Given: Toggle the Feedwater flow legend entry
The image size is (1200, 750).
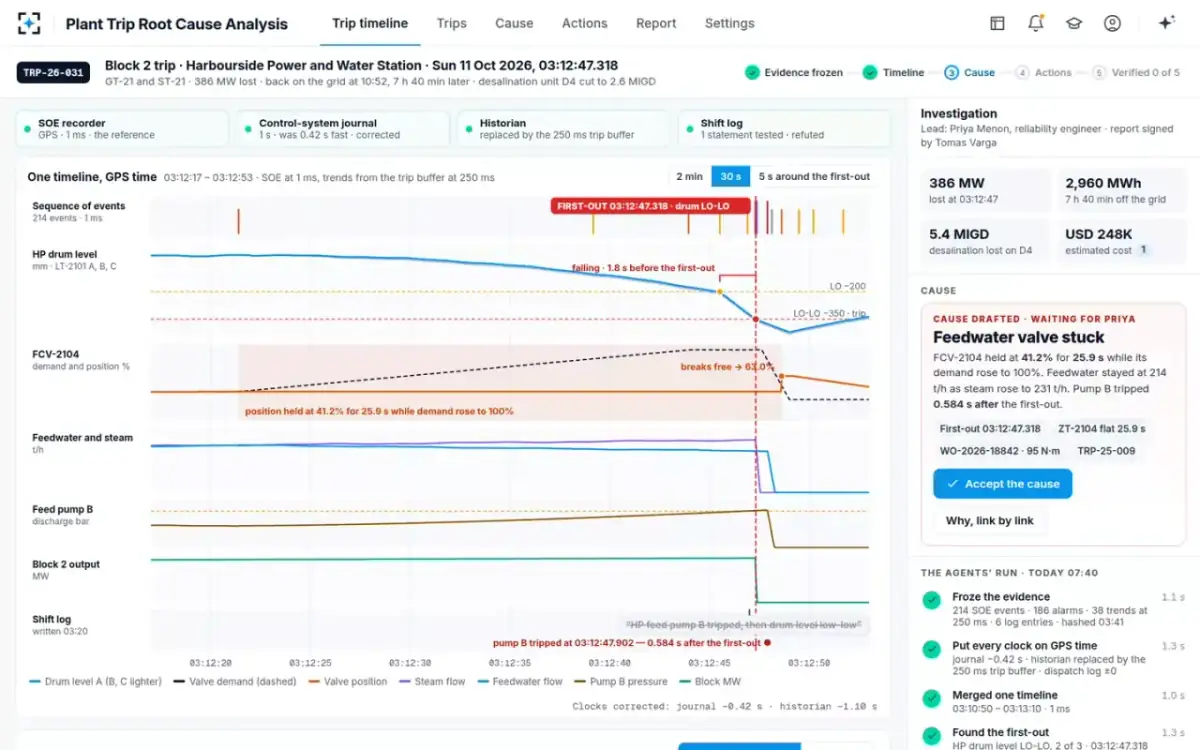Looking at the screenshot, I should [520, 681].
